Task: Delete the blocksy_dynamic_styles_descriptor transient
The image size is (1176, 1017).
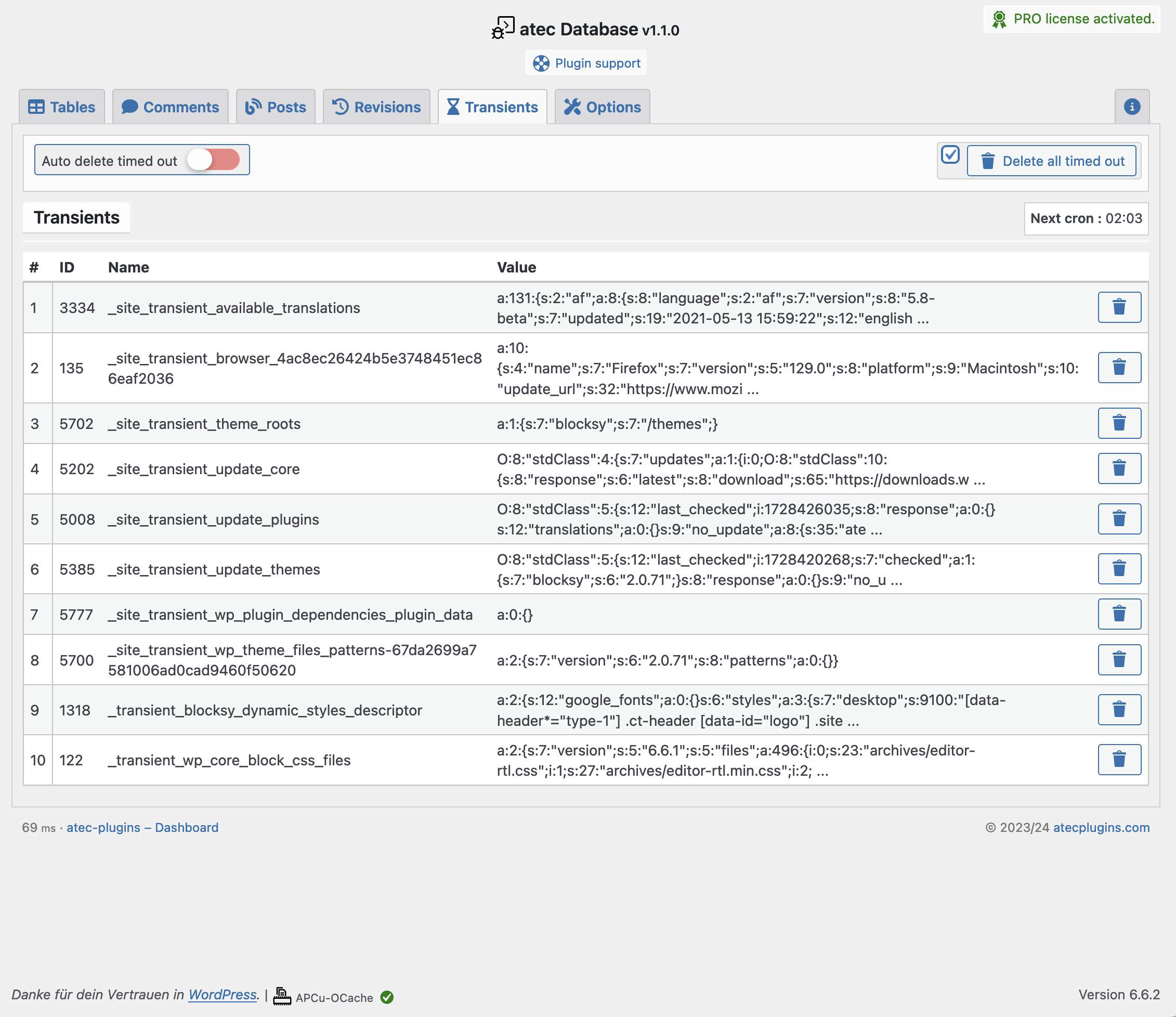Action: pos(1119,709)
